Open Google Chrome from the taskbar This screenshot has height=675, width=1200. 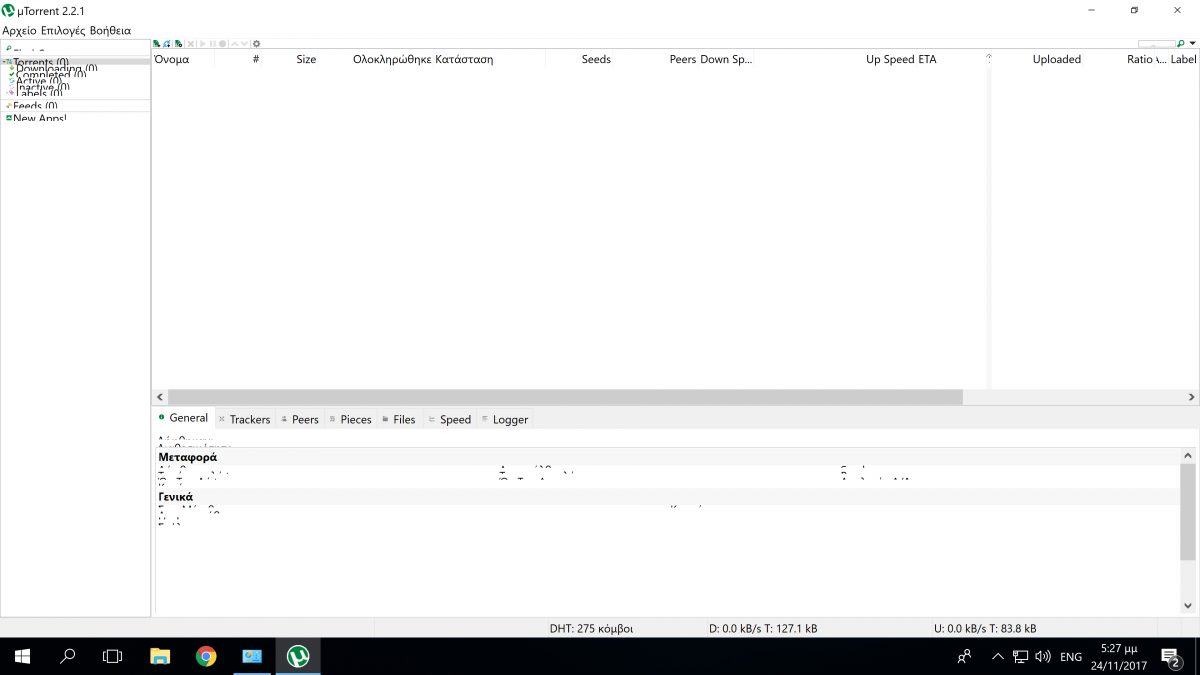point(206,656)
